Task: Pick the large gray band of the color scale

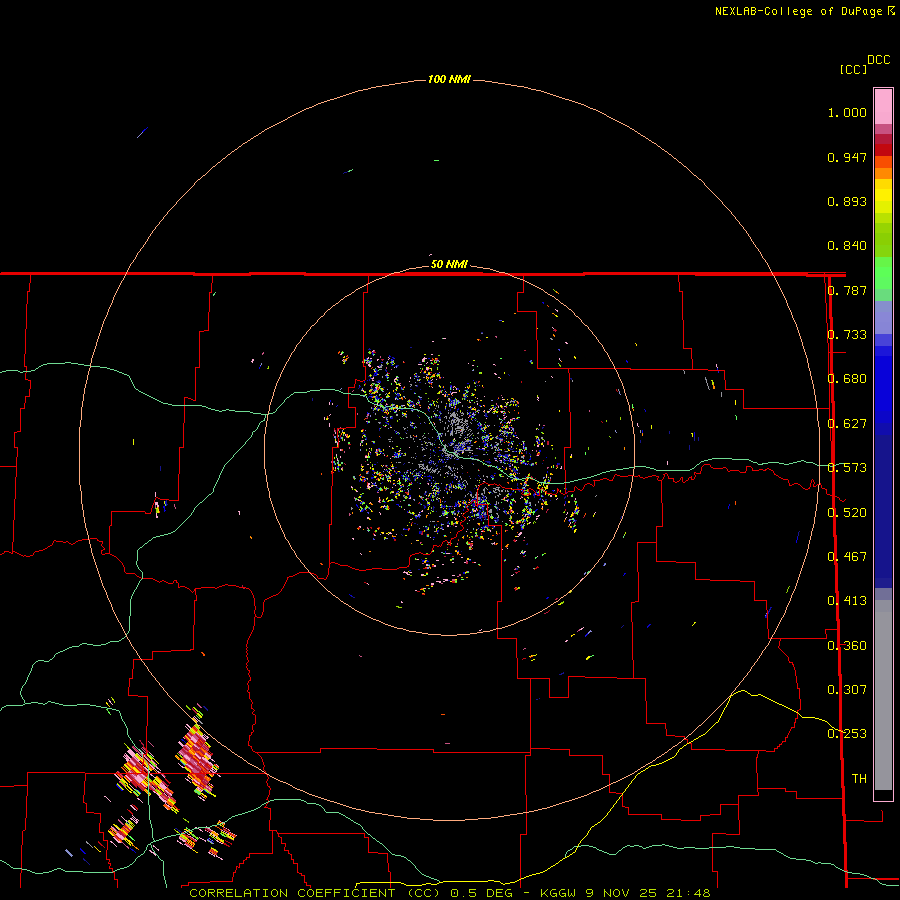Action: point(883,695)
